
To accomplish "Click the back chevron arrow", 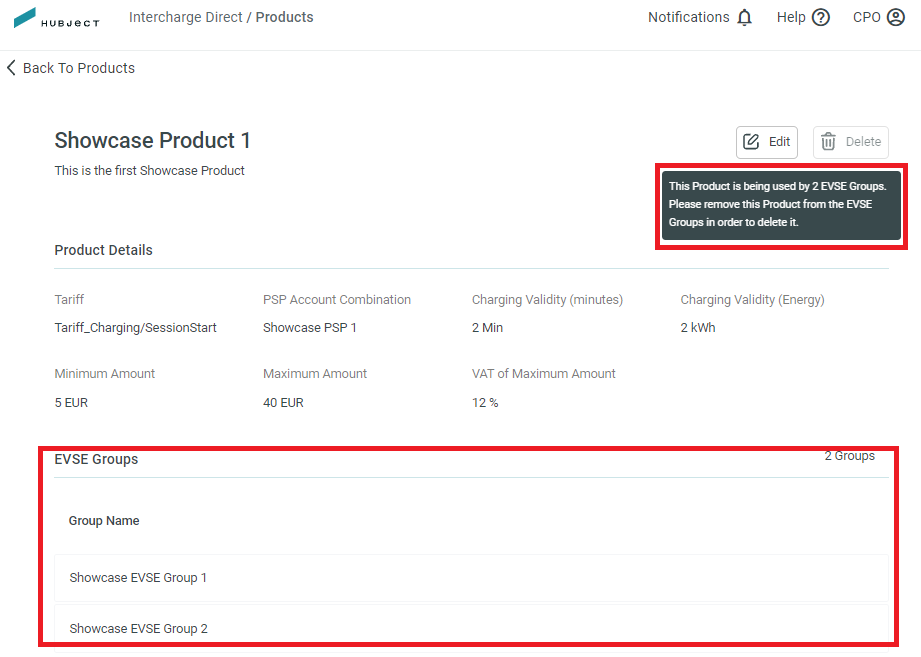I will tap(11, 68).
